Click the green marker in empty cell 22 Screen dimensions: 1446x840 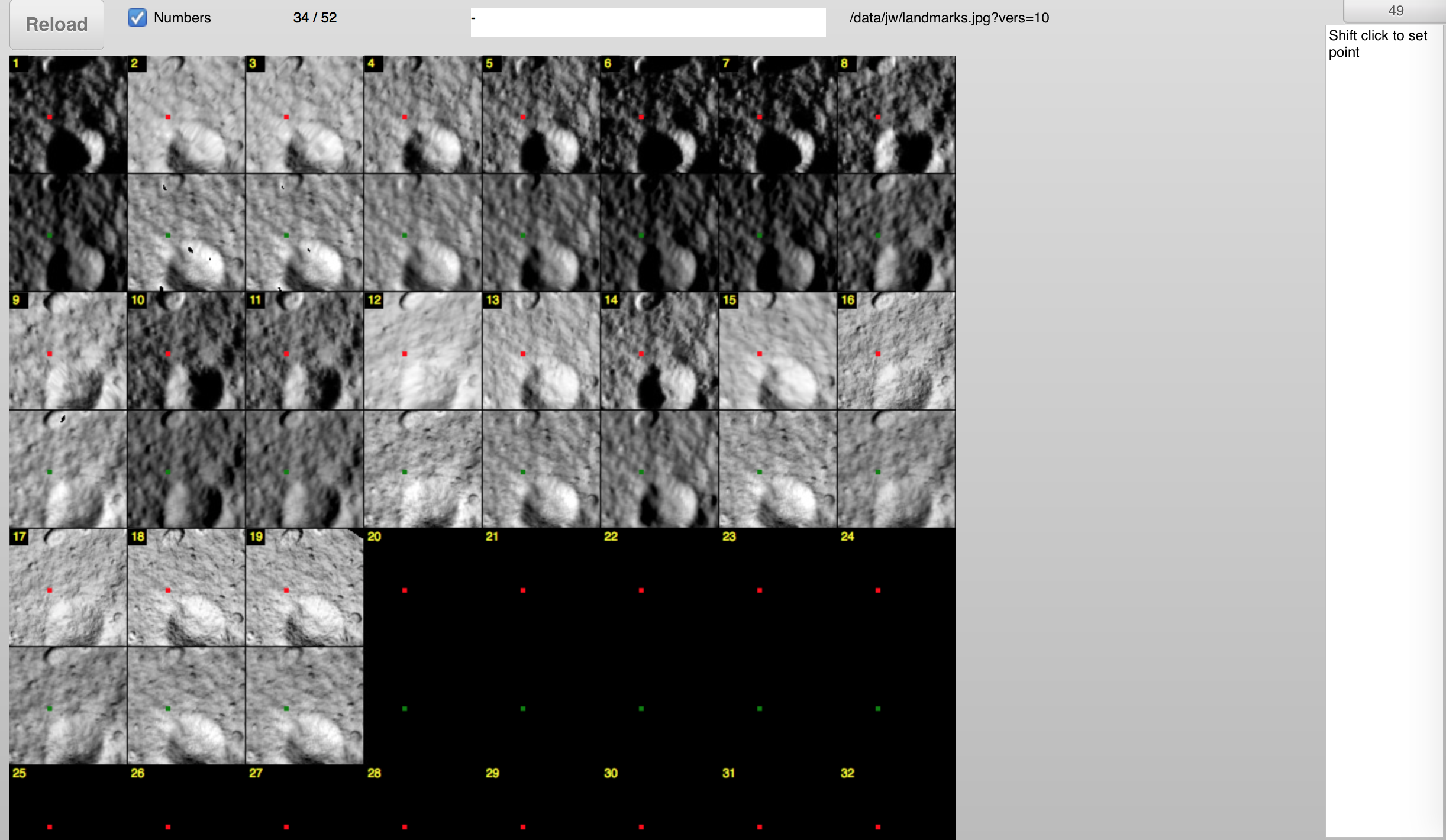641,709
